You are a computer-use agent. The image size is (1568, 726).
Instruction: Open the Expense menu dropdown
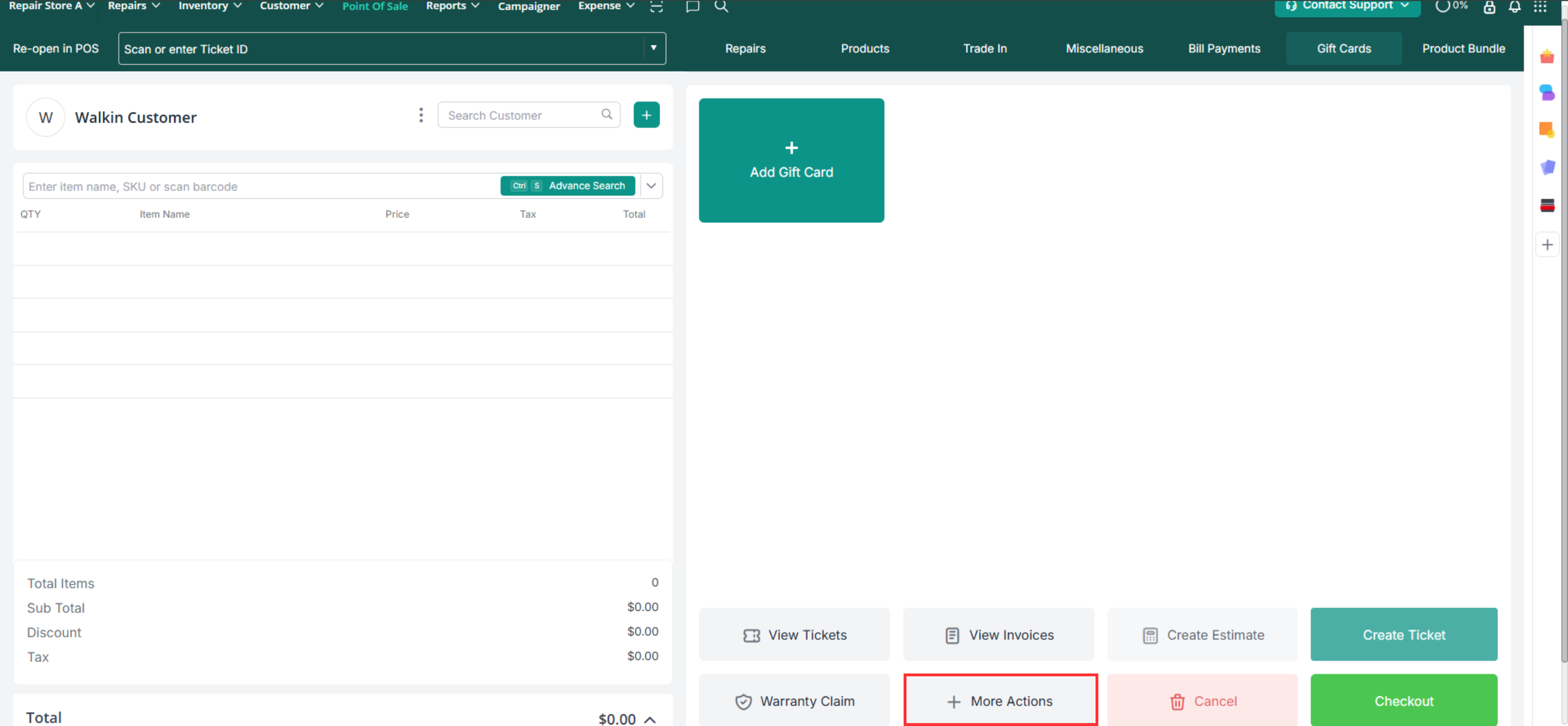(x=606, y=6)
